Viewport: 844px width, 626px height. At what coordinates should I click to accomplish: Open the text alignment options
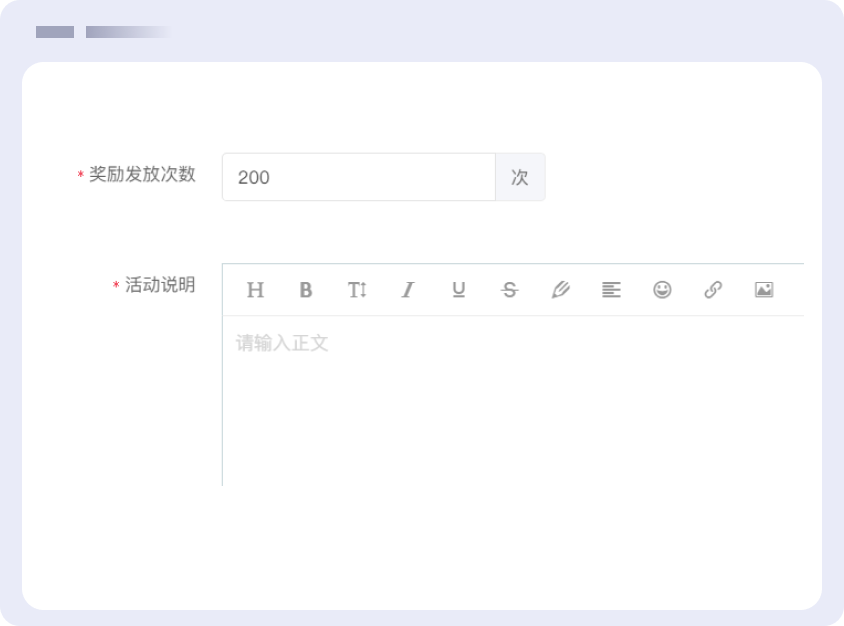pyautogui.click(x=611, y=290)
